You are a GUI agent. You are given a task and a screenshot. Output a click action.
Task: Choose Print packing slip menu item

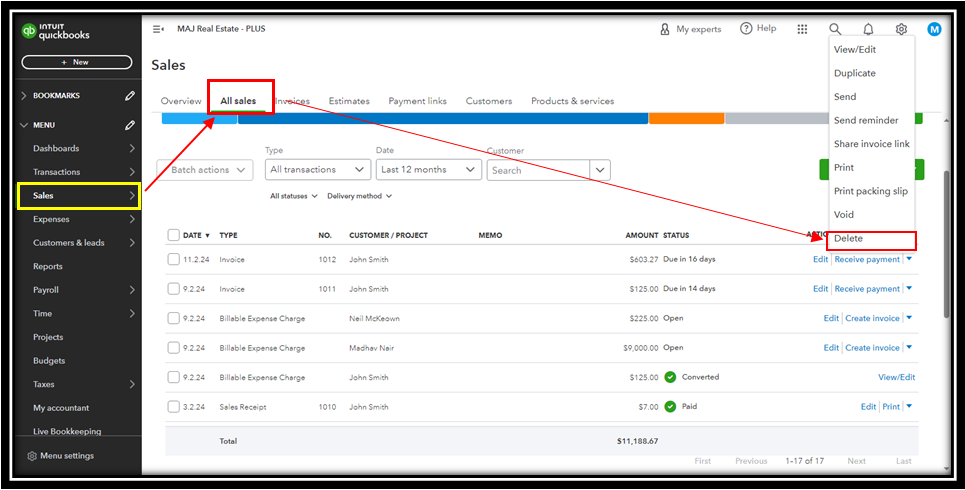pyautogui.click(x=870, y=191)
